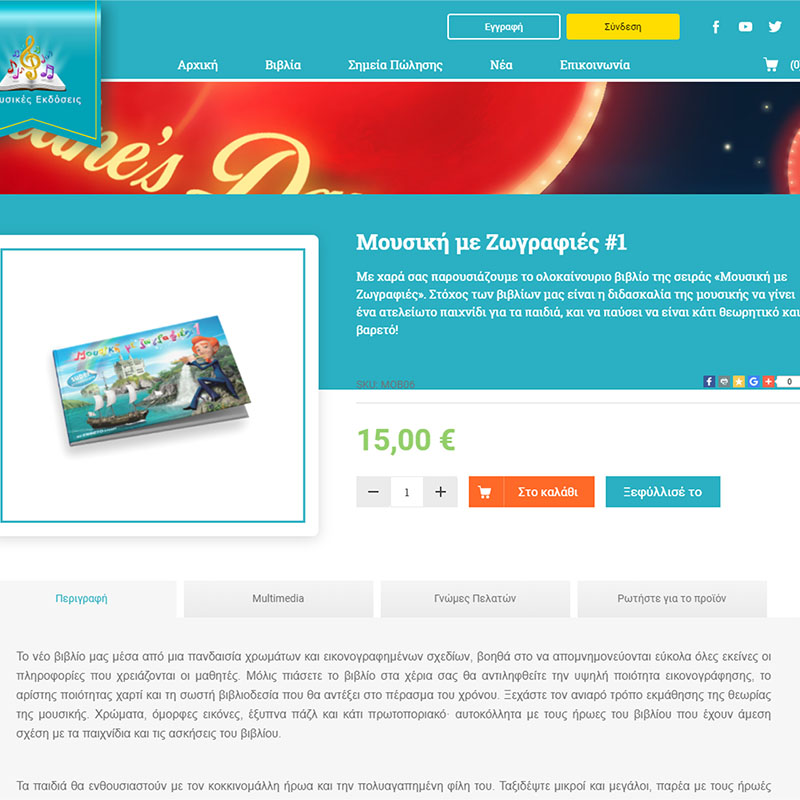The height and width of the screenshot is (800, 800).
Task: Switch to the Multimedia tab
Action: (x=279, y=598)
